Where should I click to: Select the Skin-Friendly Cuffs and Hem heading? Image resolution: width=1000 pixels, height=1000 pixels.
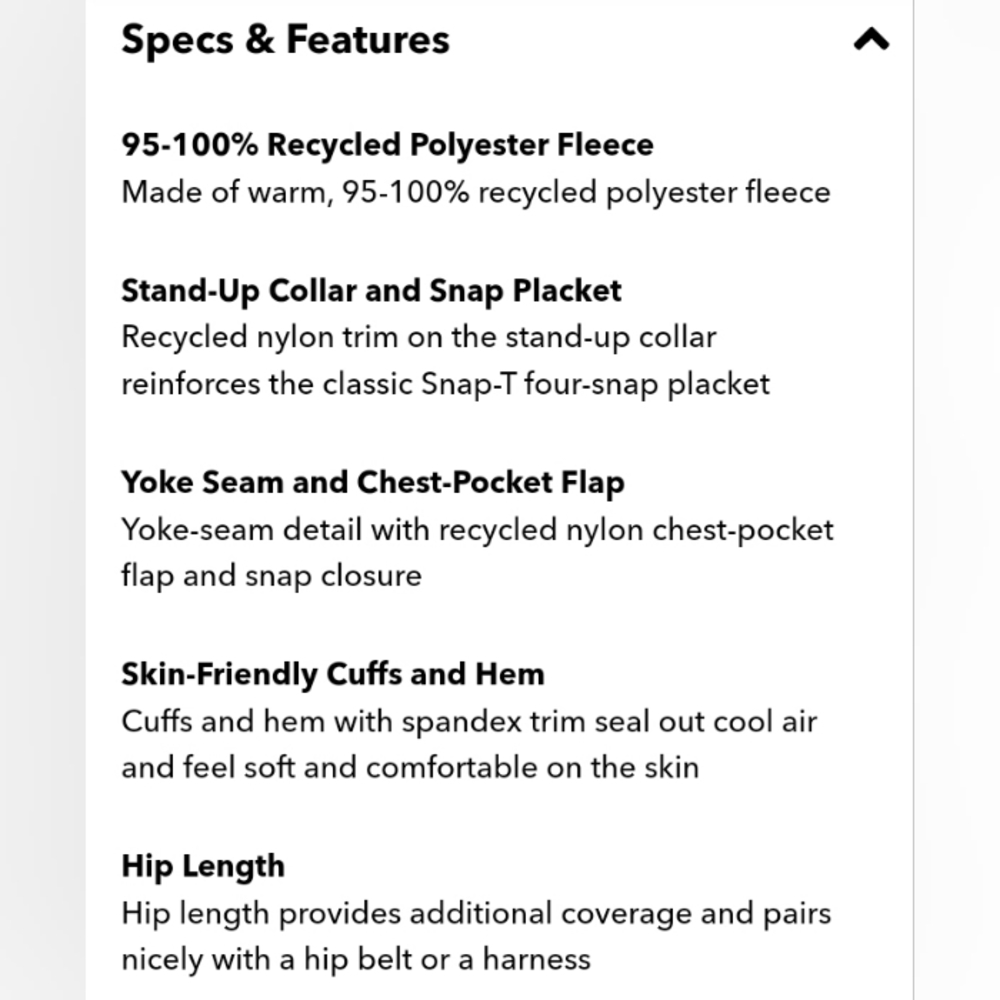[333, 674]
